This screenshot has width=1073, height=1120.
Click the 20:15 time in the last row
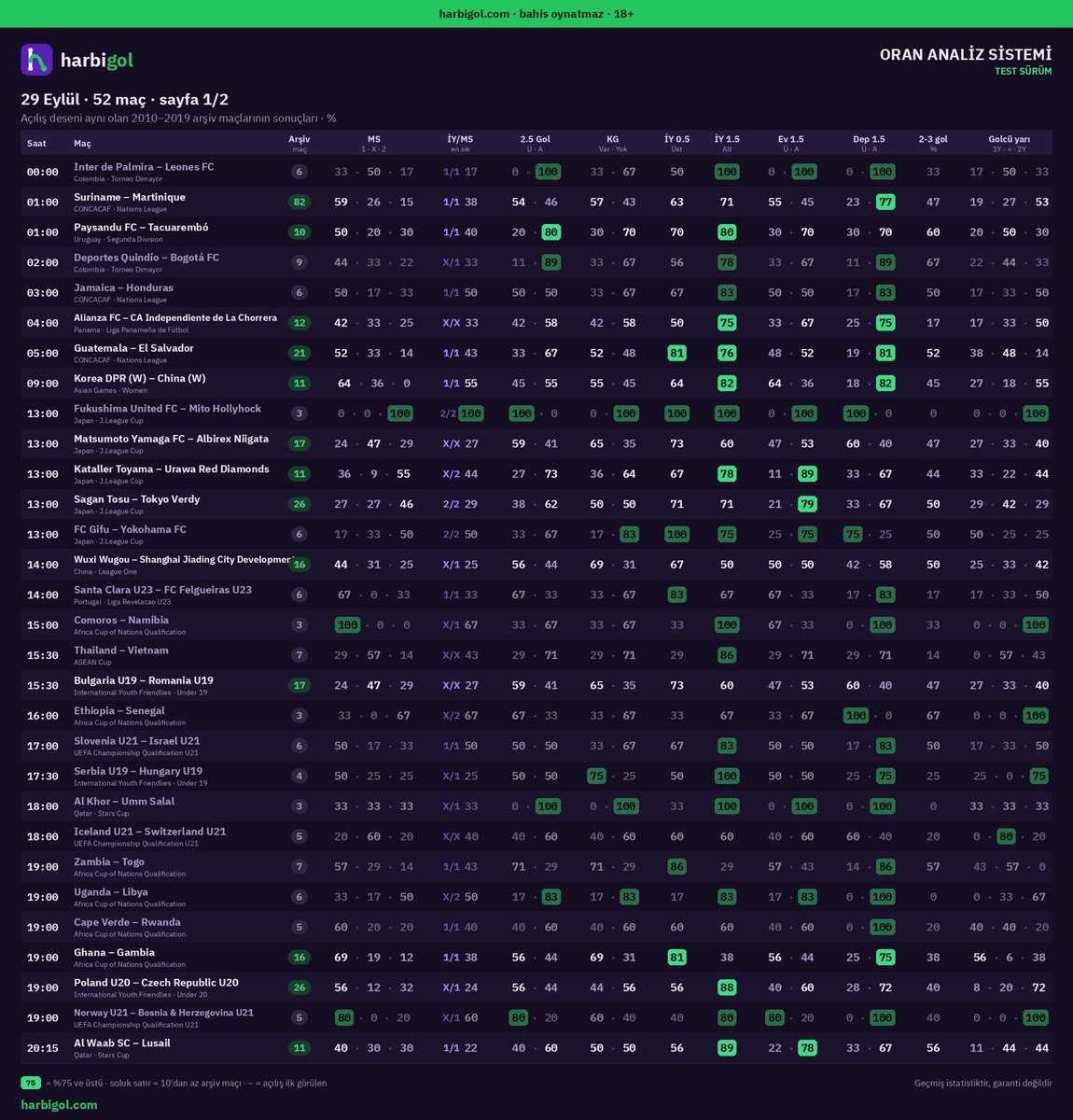pyautogui.click(x=43, y=1049)
